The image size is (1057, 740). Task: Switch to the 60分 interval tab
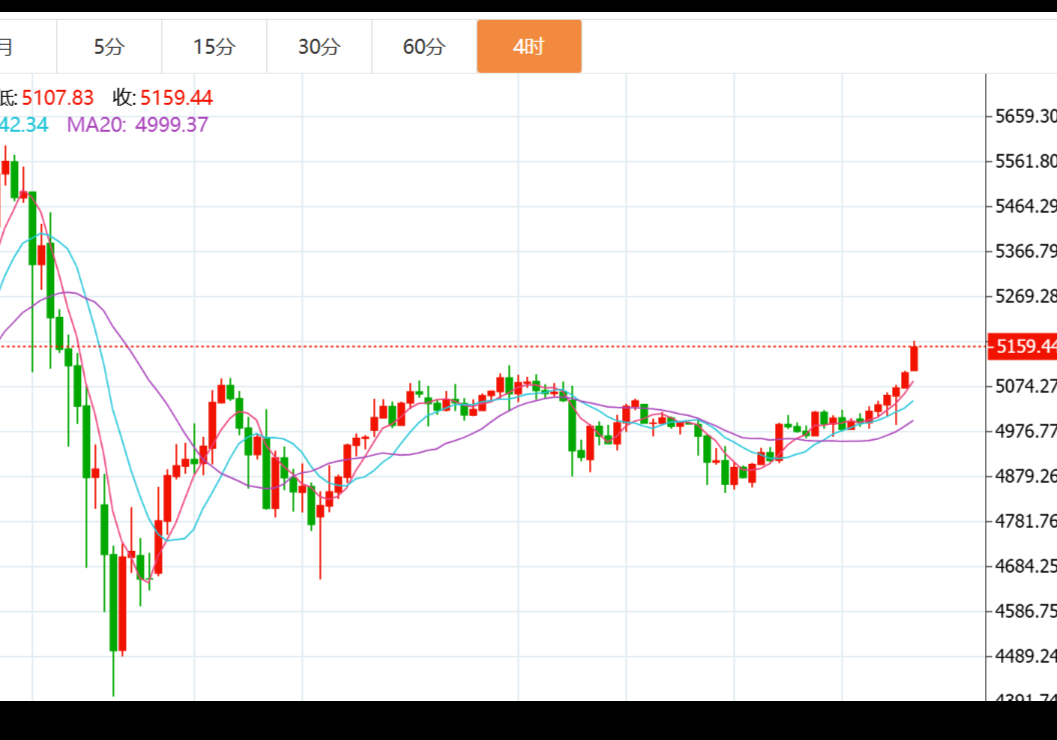pyautogui.click(x=424, y=47)
